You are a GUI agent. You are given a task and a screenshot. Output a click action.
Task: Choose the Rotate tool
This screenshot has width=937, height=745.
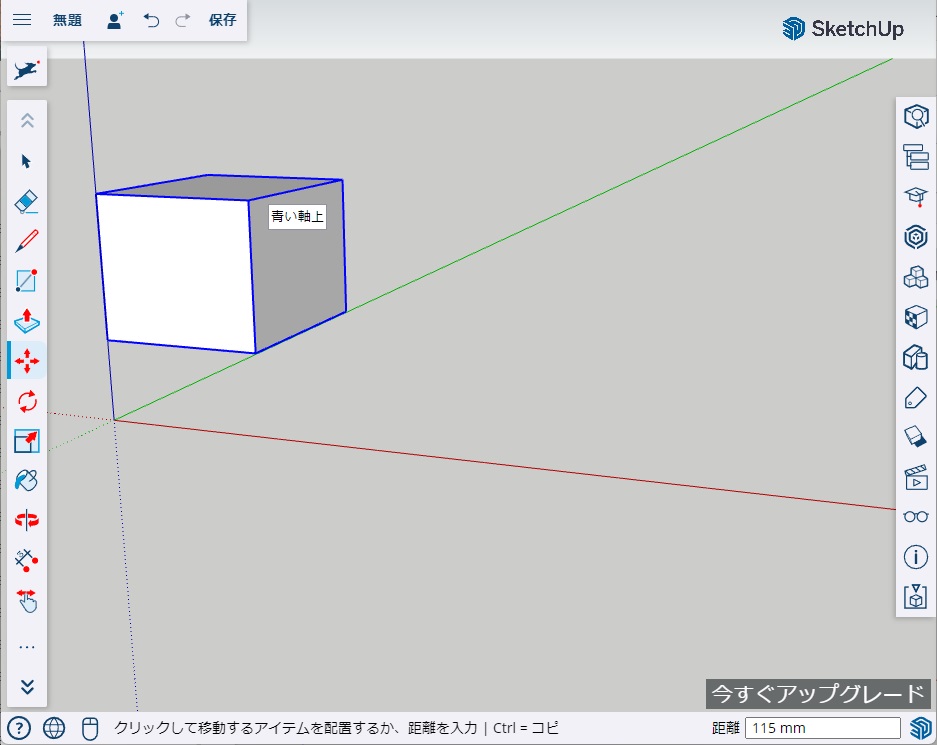tap(27, 401)
